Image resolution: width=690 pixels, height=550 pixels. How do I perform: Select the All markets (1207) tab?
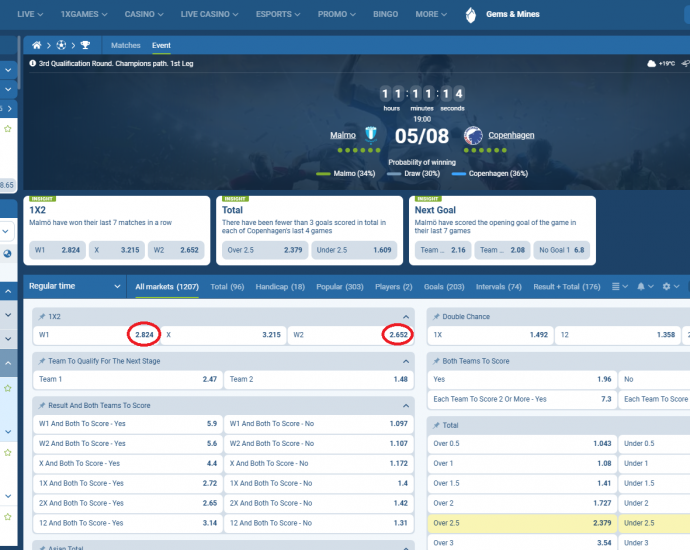coord(167,287)
